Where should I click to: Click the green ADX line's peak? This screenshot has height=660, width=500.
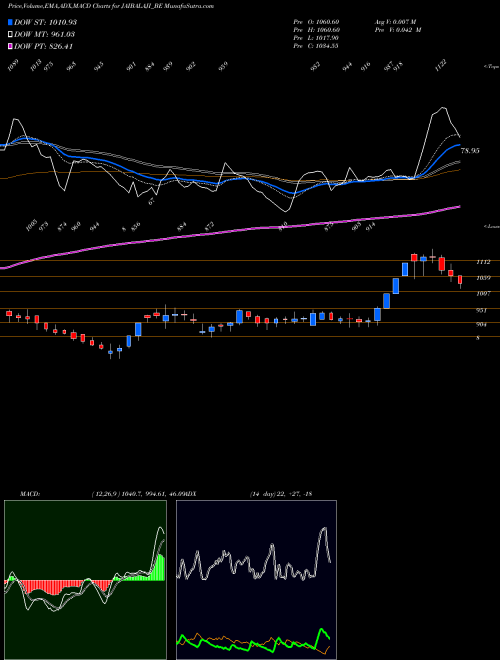point(322,630)
